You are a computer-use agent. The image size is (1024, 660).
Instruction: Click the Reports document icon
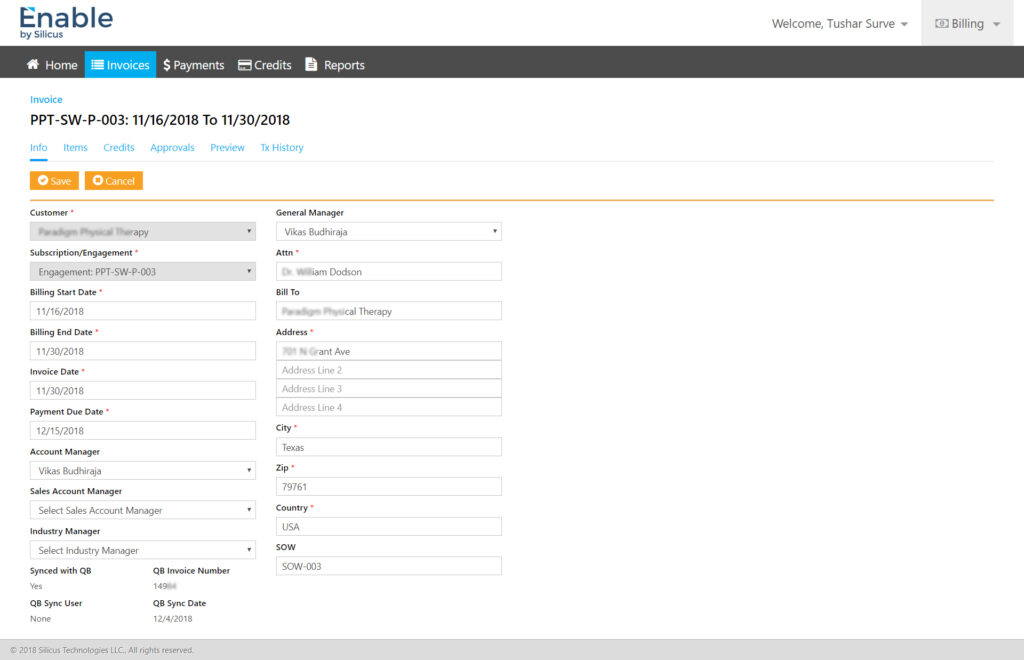[312, 64]
